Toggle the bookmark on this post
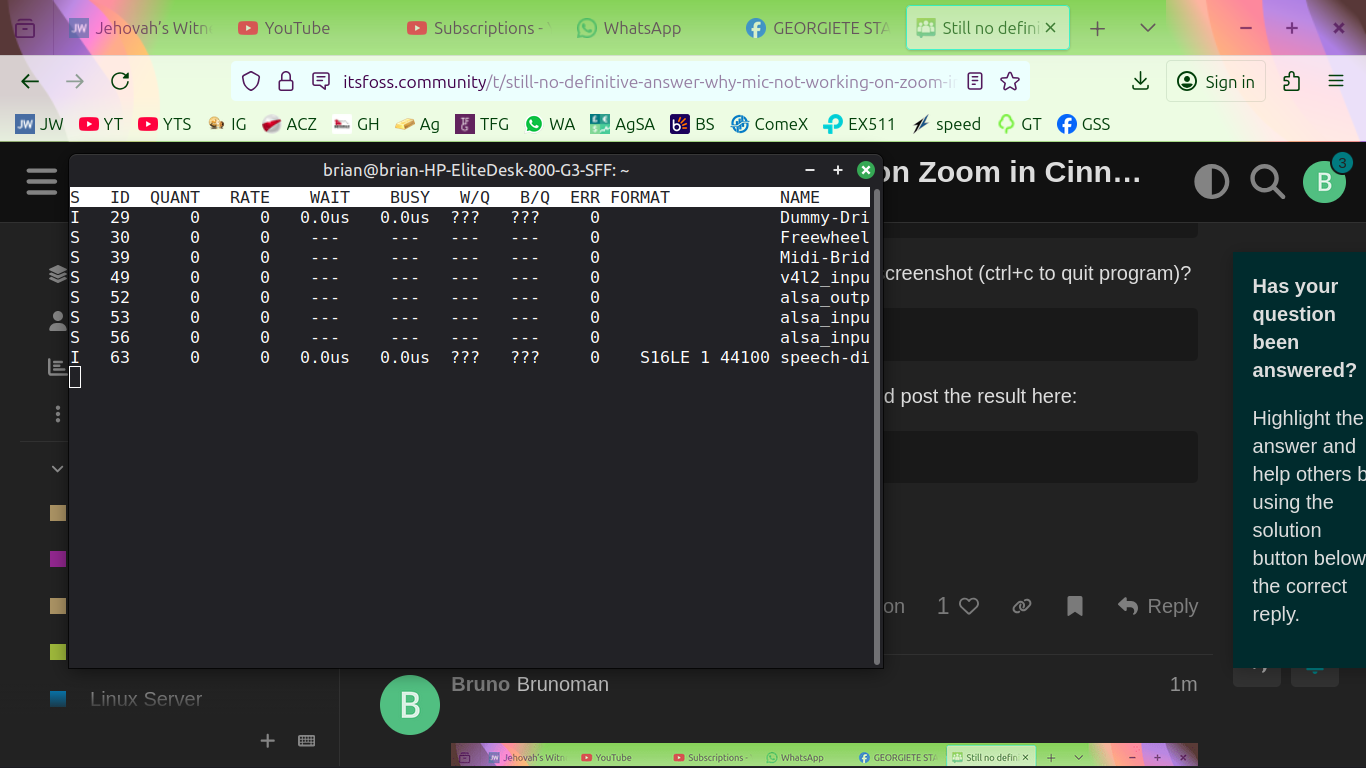 (x=1075, y=606)
